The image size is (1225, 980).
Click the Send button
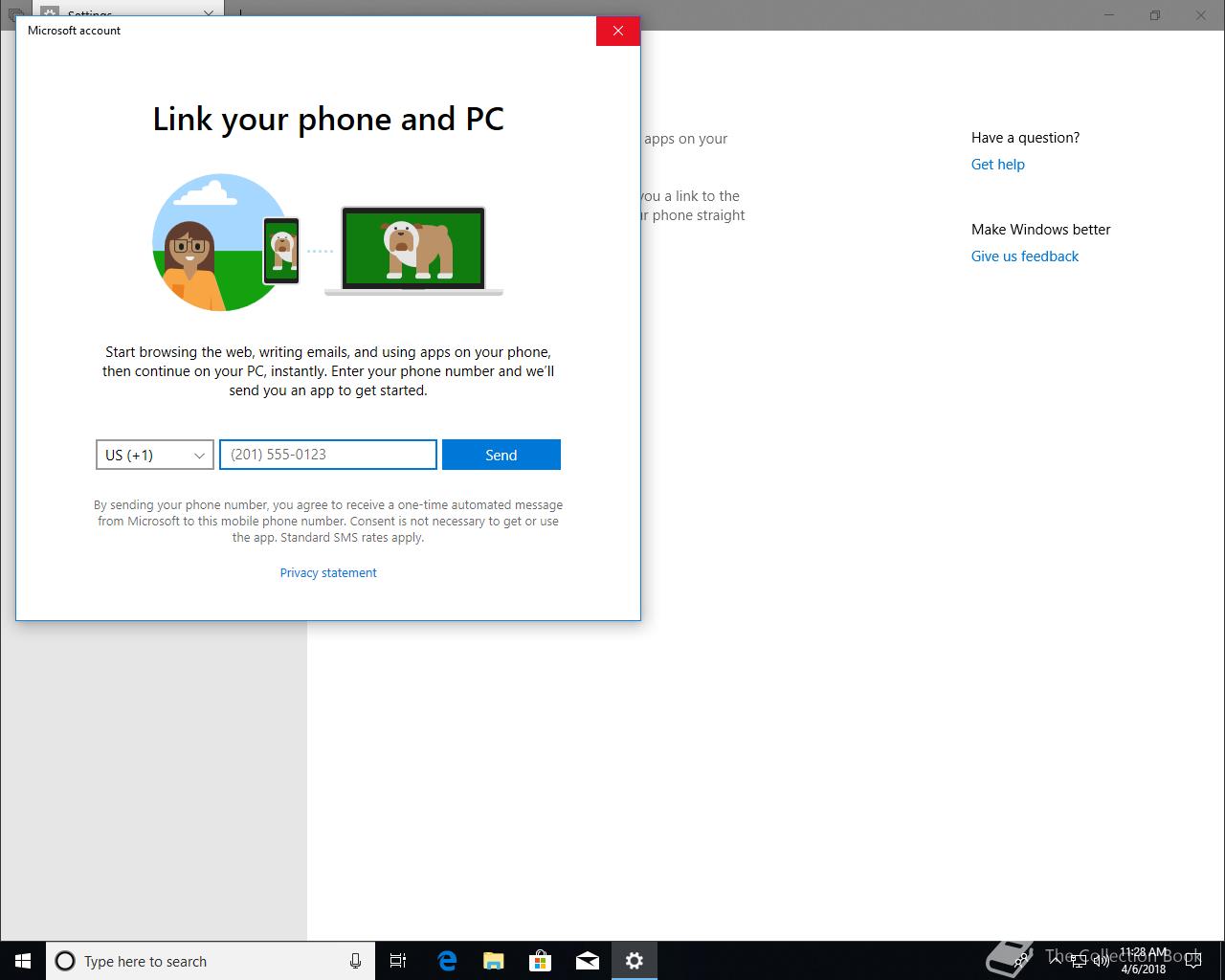(501, 455)
